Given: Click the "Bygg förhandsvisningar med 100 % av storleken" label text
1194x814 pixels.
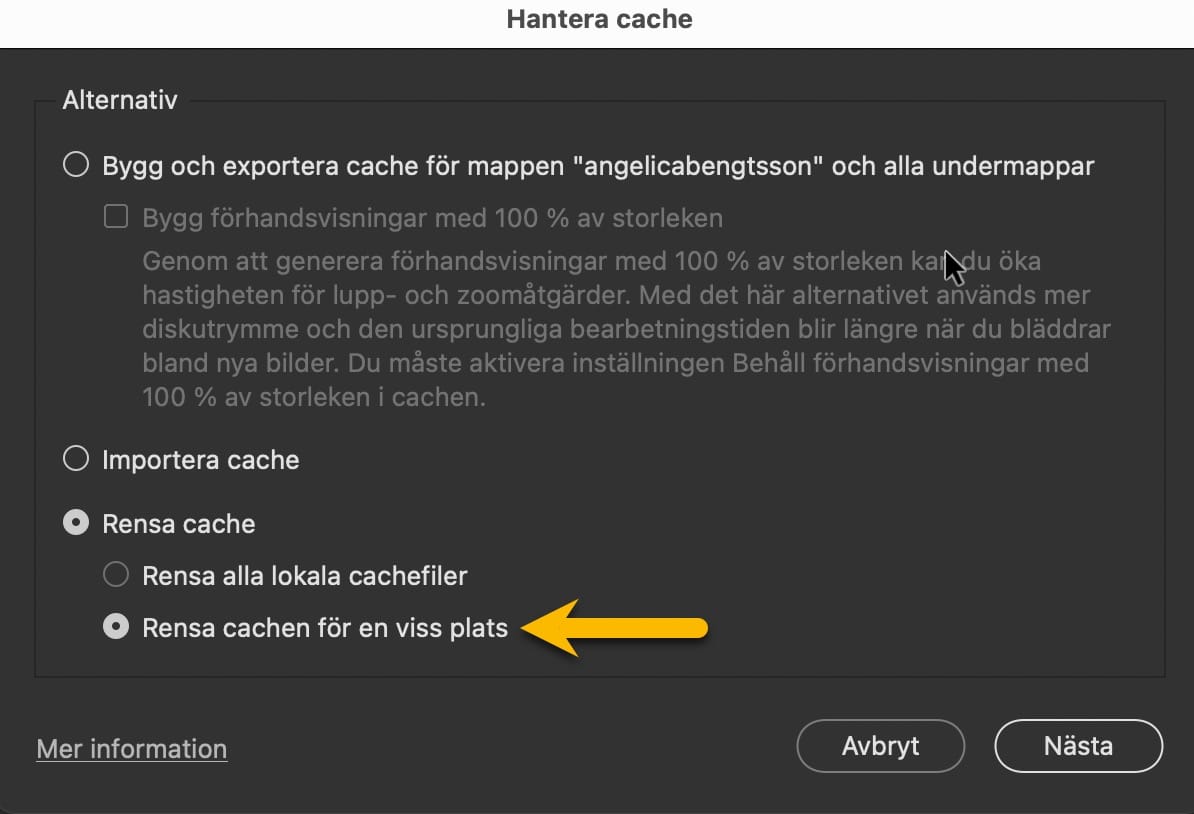Looking at the screenshot, I should point(432,218).
